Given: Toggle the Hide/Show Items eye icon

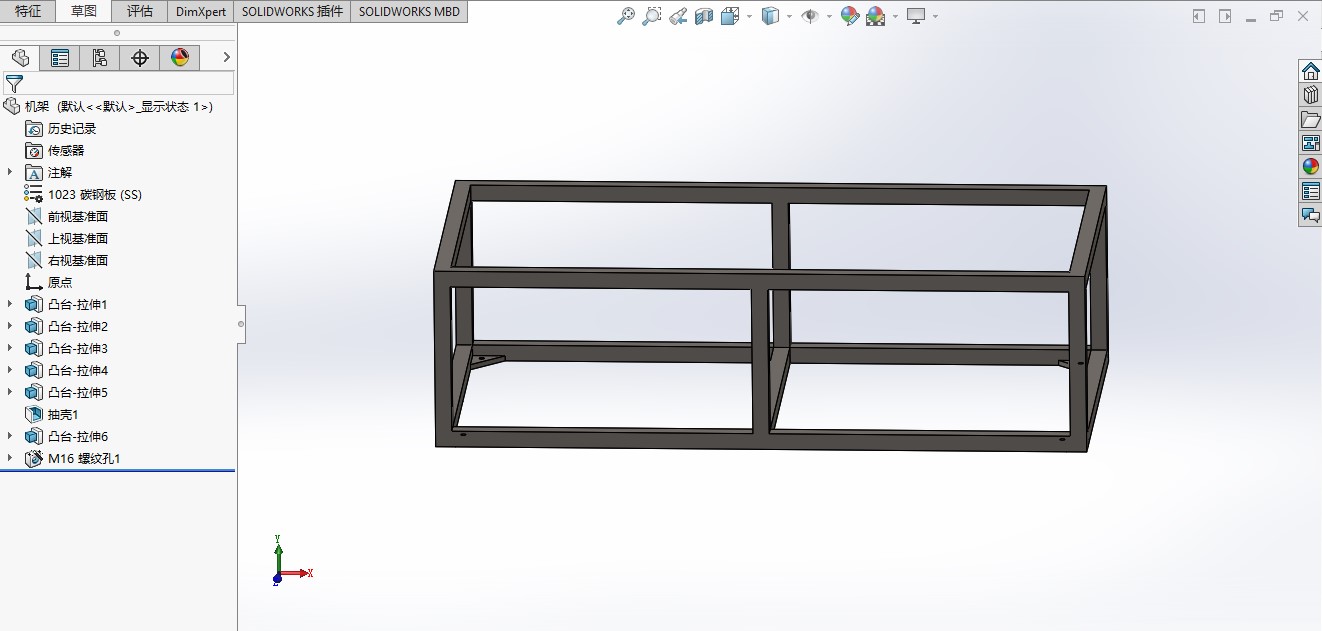Looking at the screenshot, I should (810, 16).
